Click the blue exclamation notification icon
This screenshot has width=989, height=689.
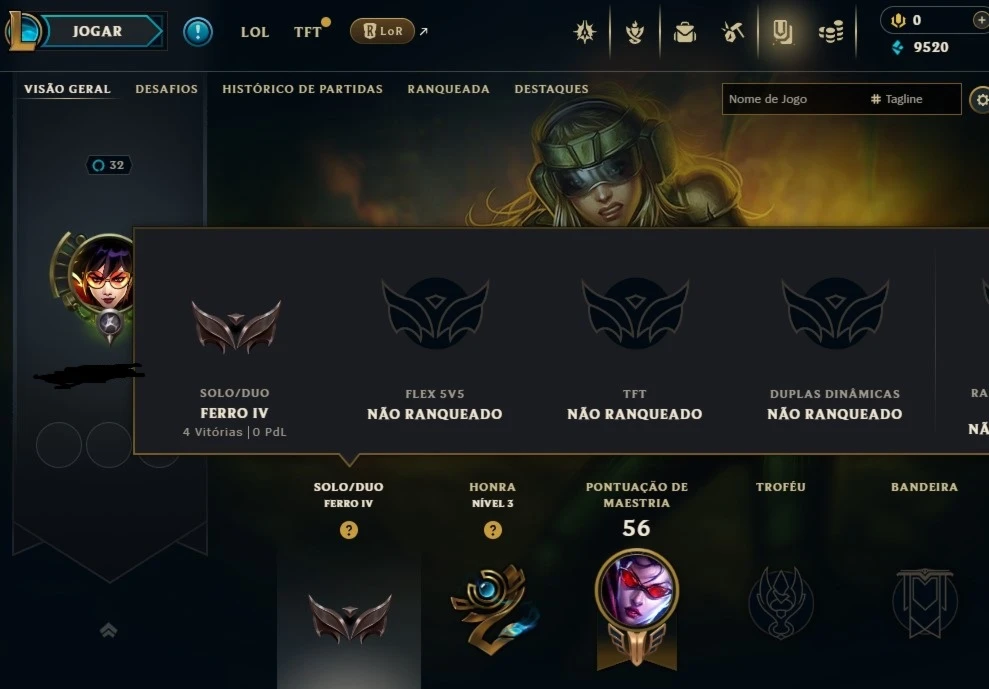pyautogui.click(x=197, y=32)
